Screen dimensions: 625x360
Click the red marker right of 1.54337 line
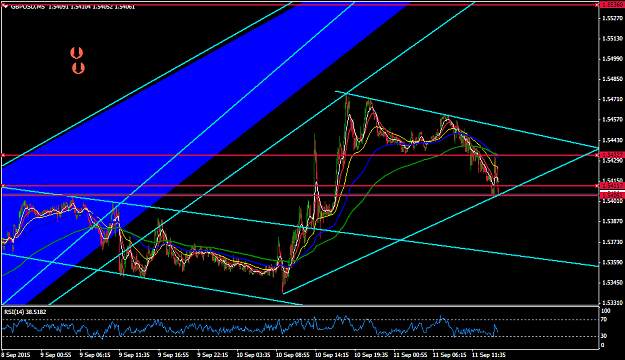click(x=597, y=155)
